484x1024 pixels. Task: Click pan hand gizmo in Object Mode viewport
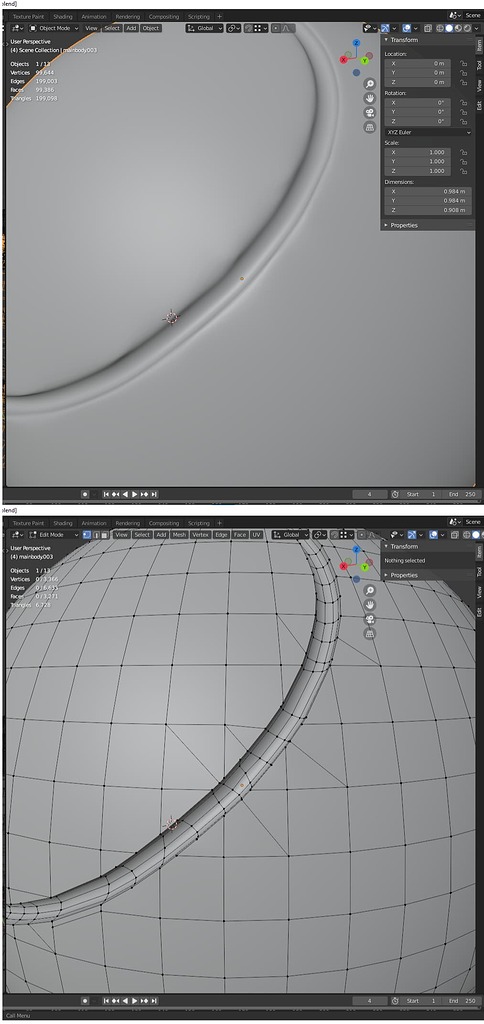[x=370, y=98]
